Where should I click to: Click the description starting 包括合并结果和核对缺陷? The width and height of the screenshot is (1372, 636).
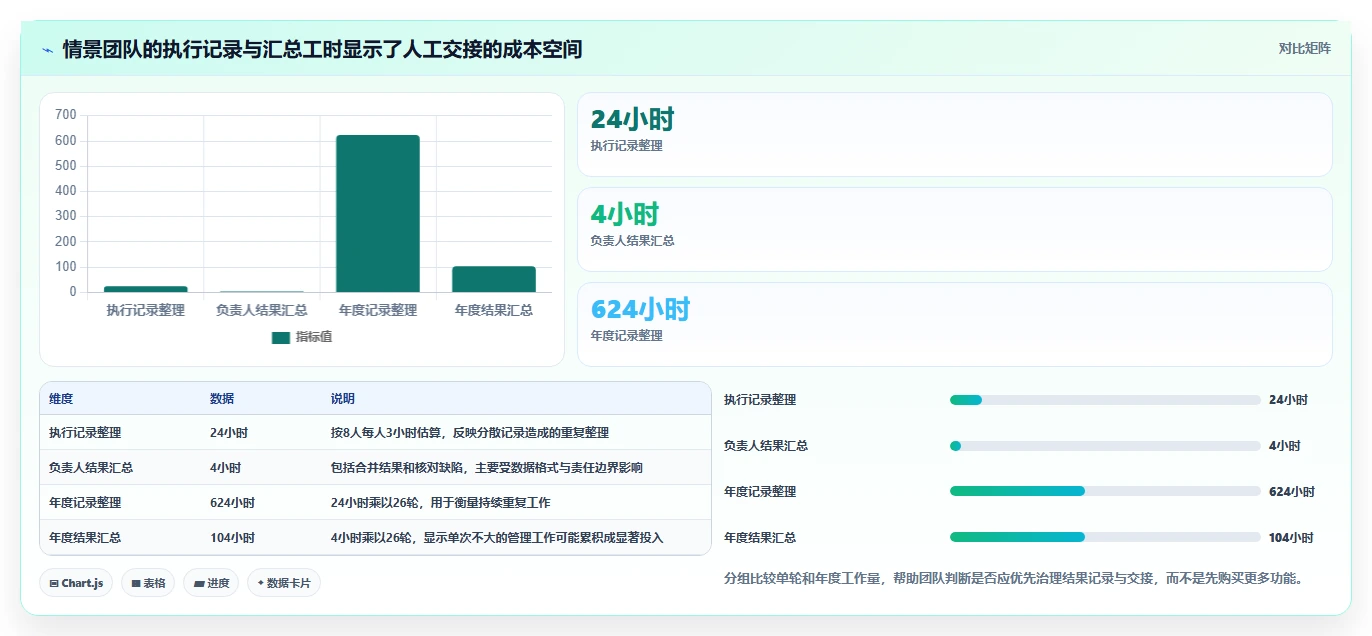click(487, 467)
